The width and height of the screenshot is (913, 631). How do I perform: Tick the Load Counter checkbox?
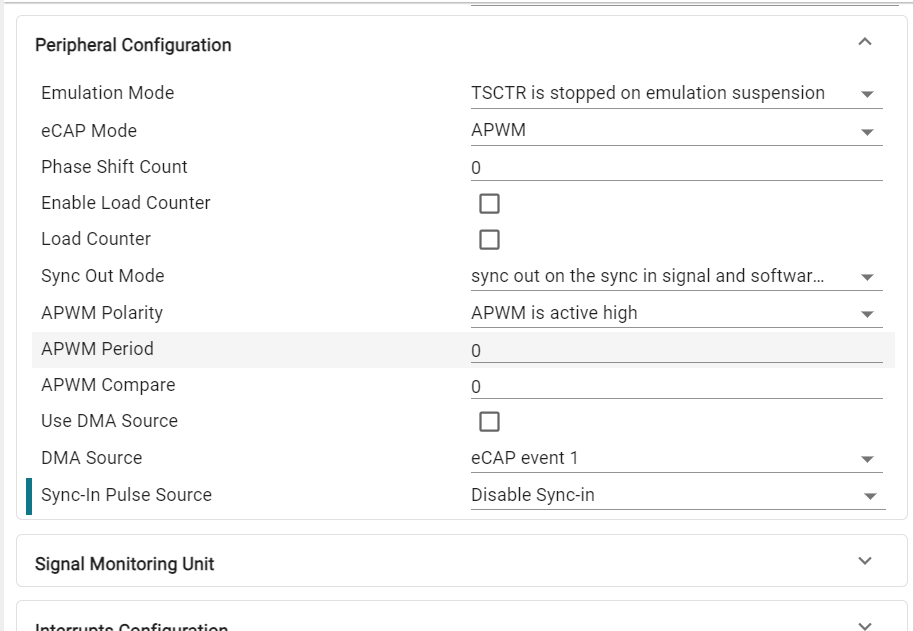click(489, 240)
